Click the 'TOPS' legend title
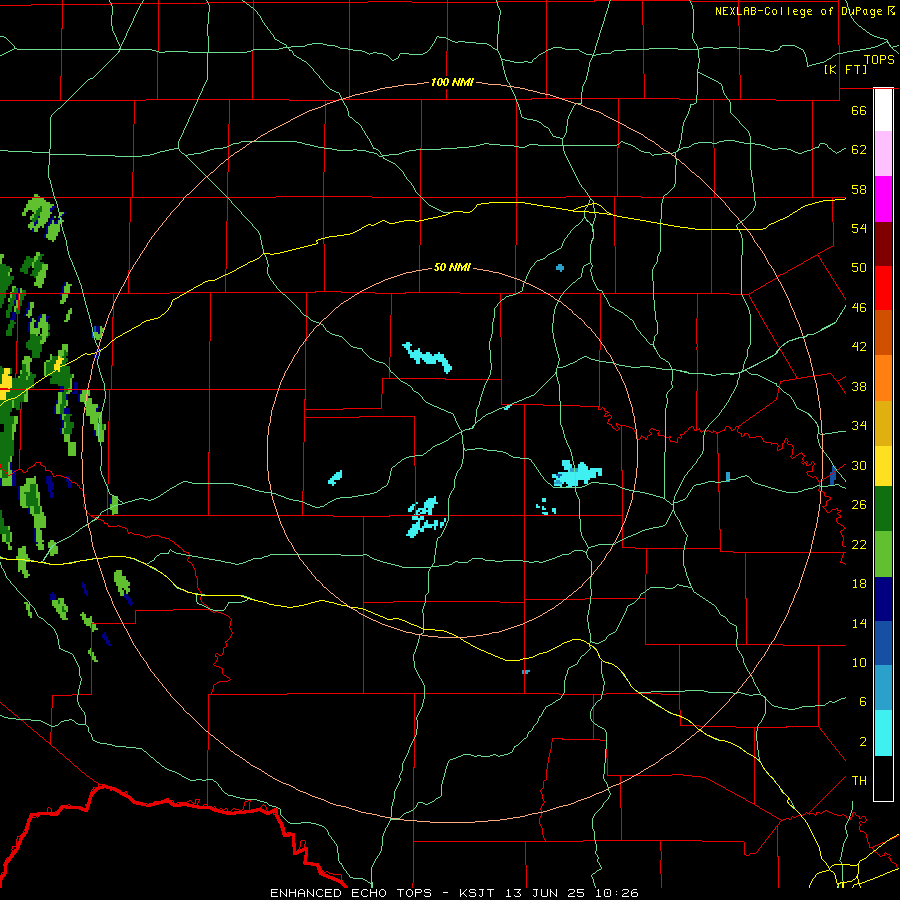The height and width of the screenshot is (900, 900). 879,60
